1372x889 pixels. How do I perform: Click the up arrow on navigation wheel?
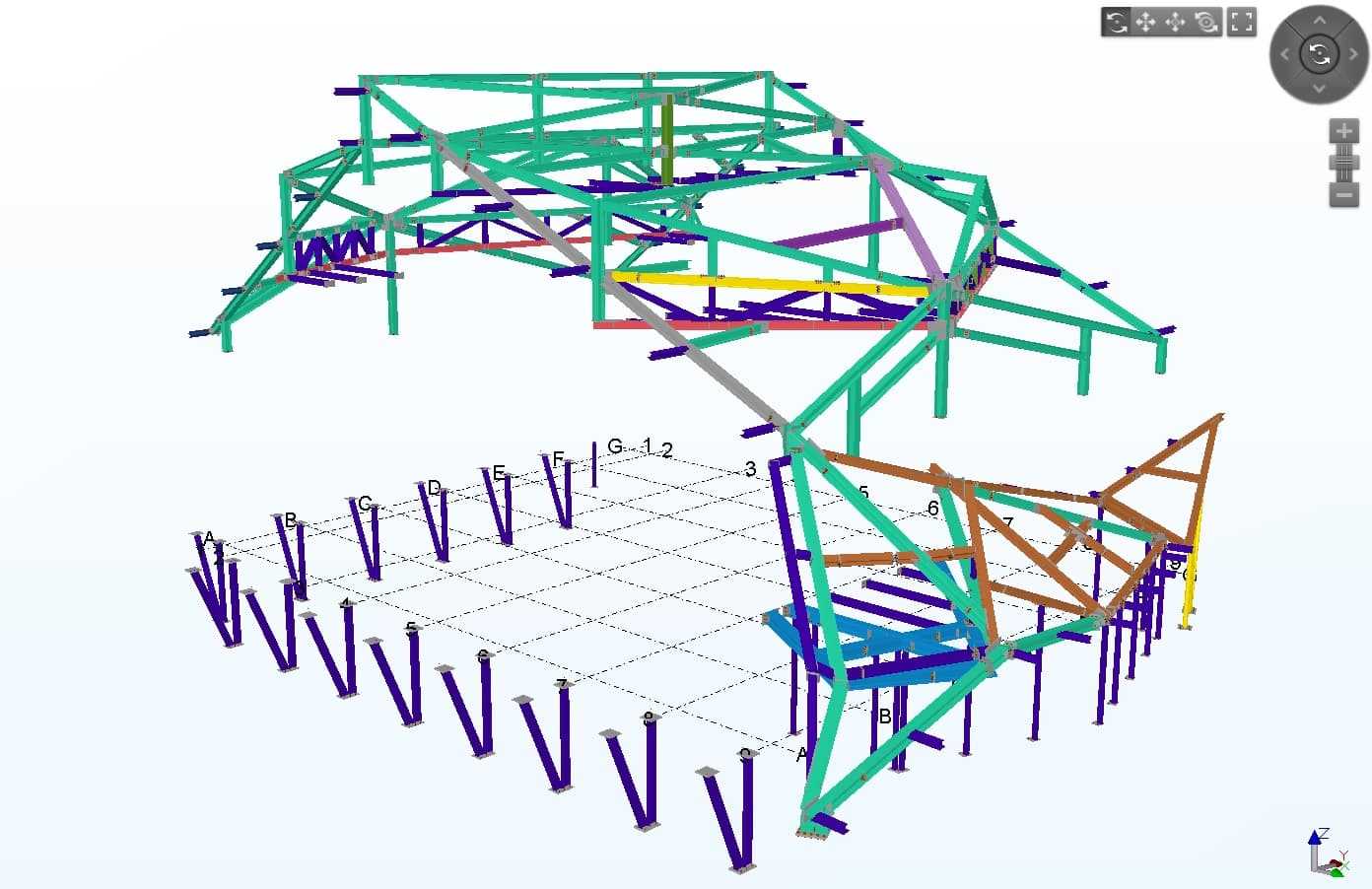coord(1320,19)
